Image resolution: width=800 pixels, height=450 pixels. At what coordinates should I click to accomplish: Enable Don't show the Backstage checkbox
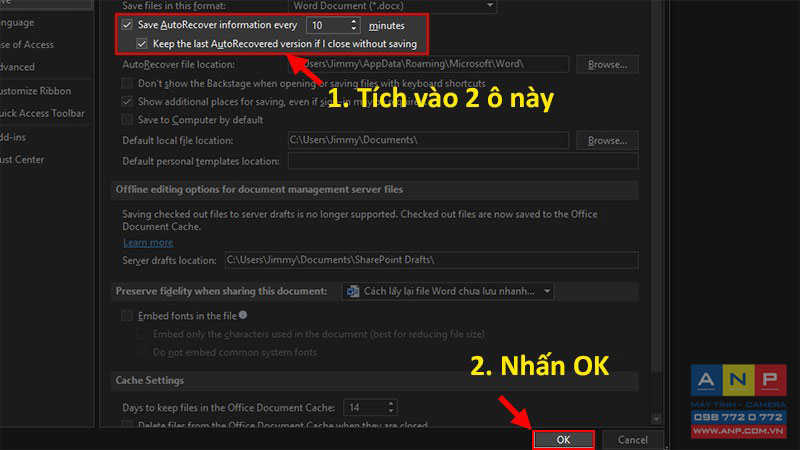point(127,83)
